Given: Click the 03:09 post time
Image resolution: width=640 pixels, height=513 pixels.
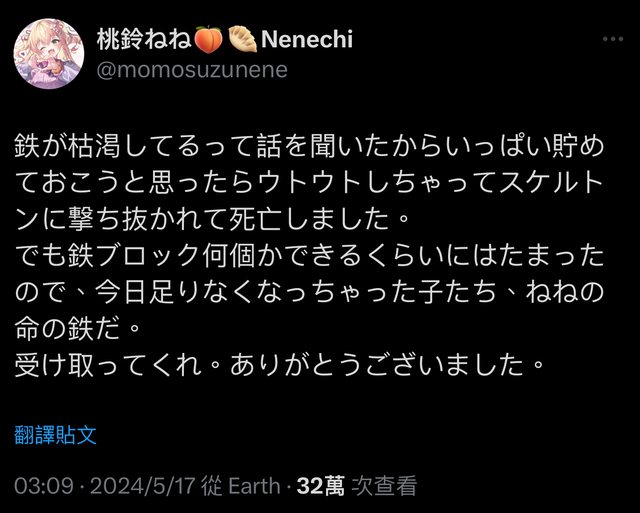Looking at the screenshot, I should click(x=44, y=486).
